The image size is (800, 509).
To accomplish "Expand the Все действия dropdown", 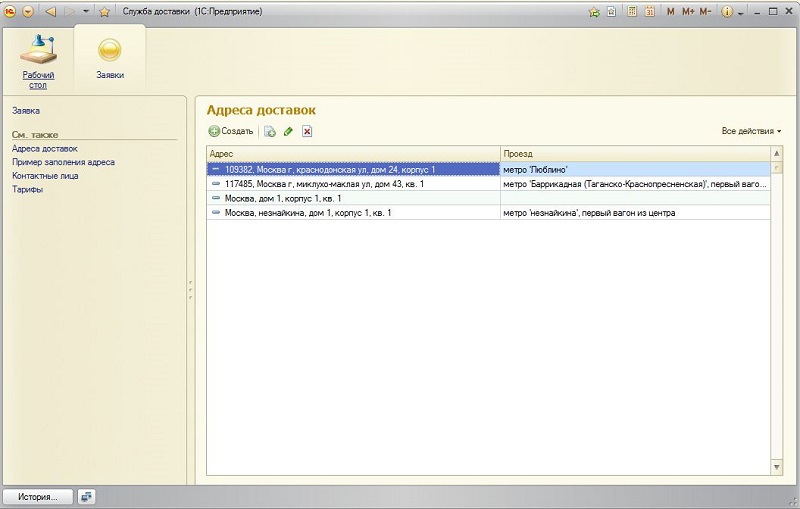I will 751,131.
